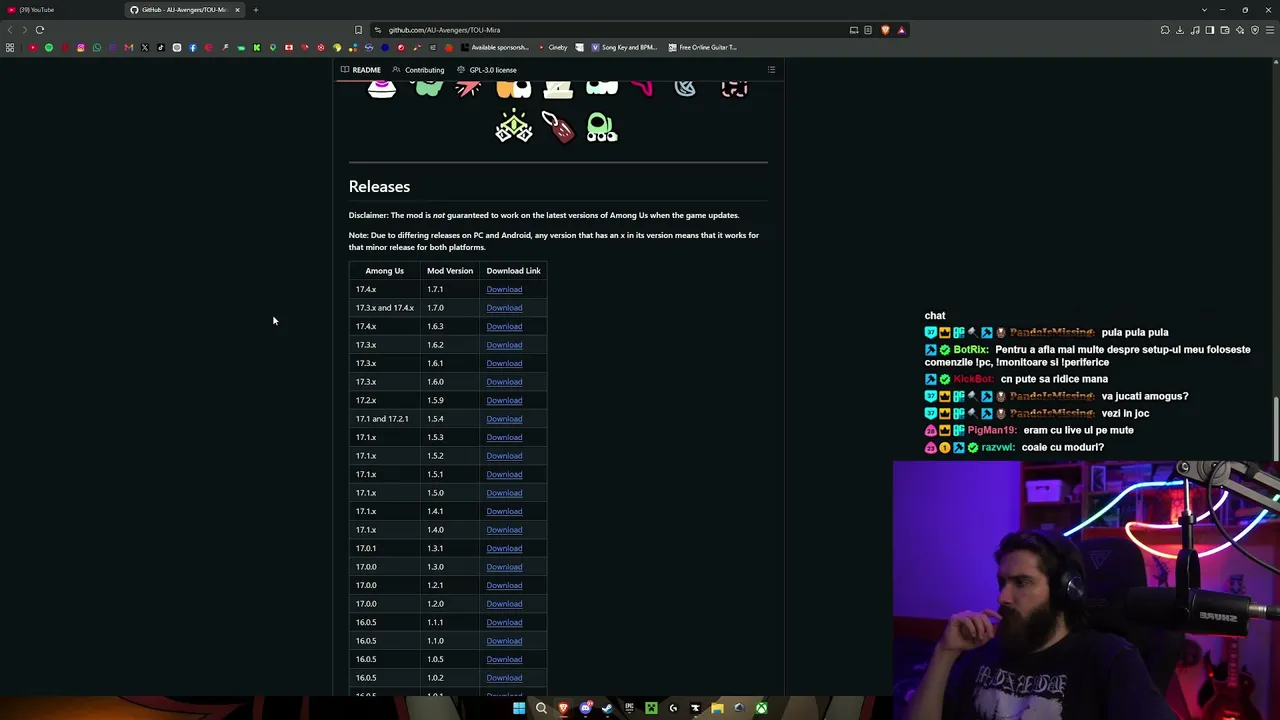Image resolution: width=1280 pixels, height=720 pixels.
Task: Open reader mode icon in address bar
Action: coord(868,30)
